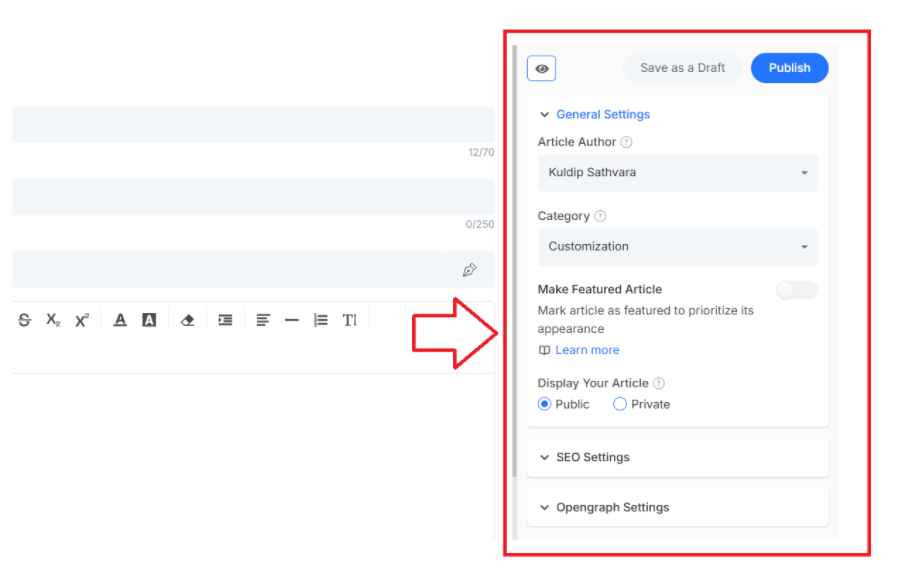Clear formatting with the eraser icon

tap(188, 320)
